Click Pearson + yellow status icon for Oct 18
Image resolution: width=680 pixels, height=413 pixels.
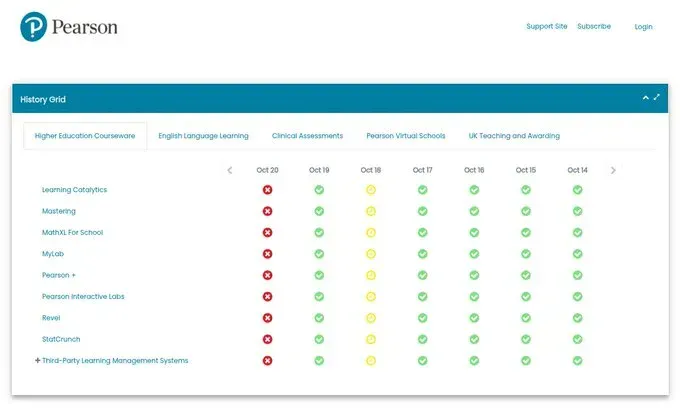370,275
